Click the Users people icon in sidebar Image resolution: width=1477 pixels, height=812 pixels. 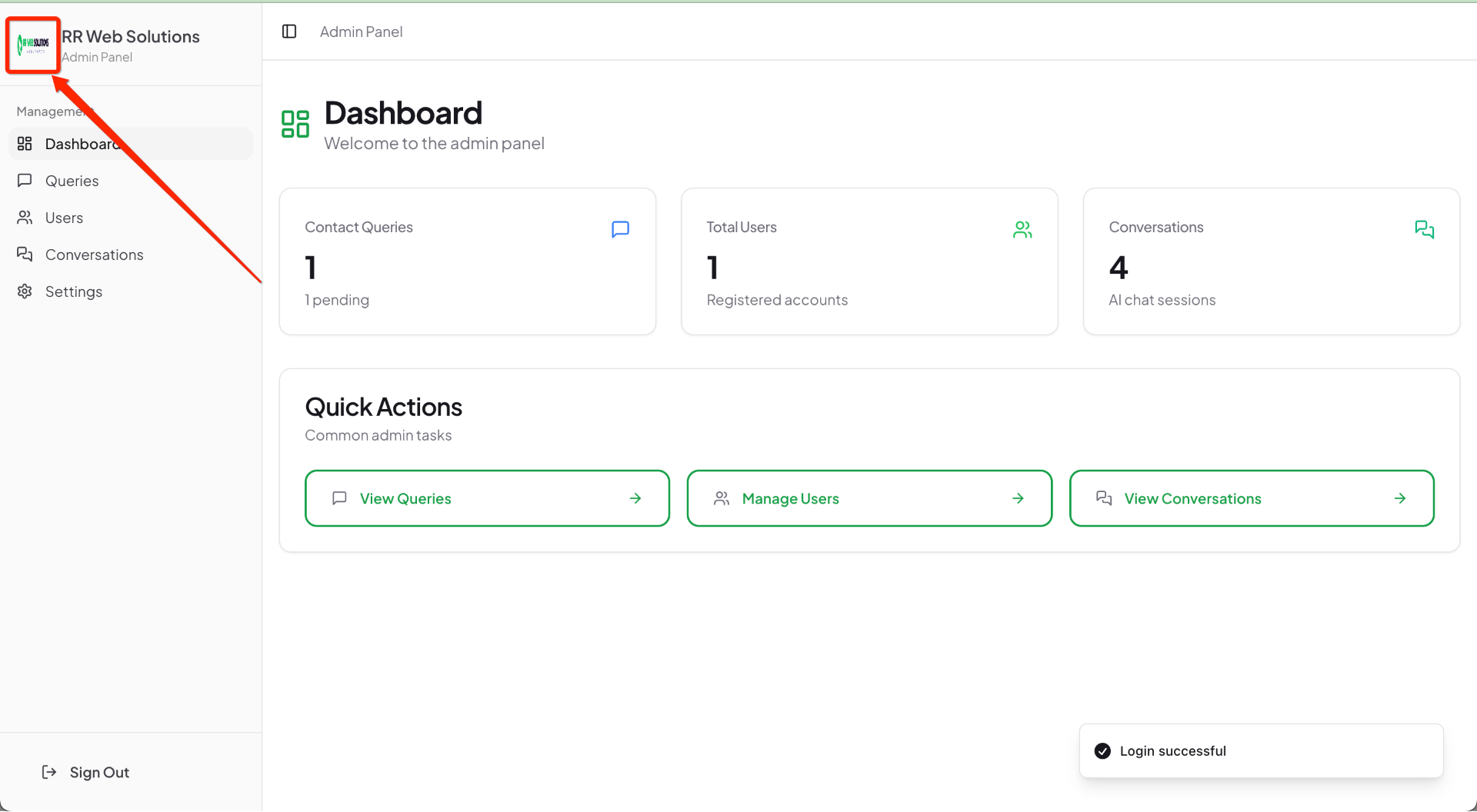tap(25, 218)
